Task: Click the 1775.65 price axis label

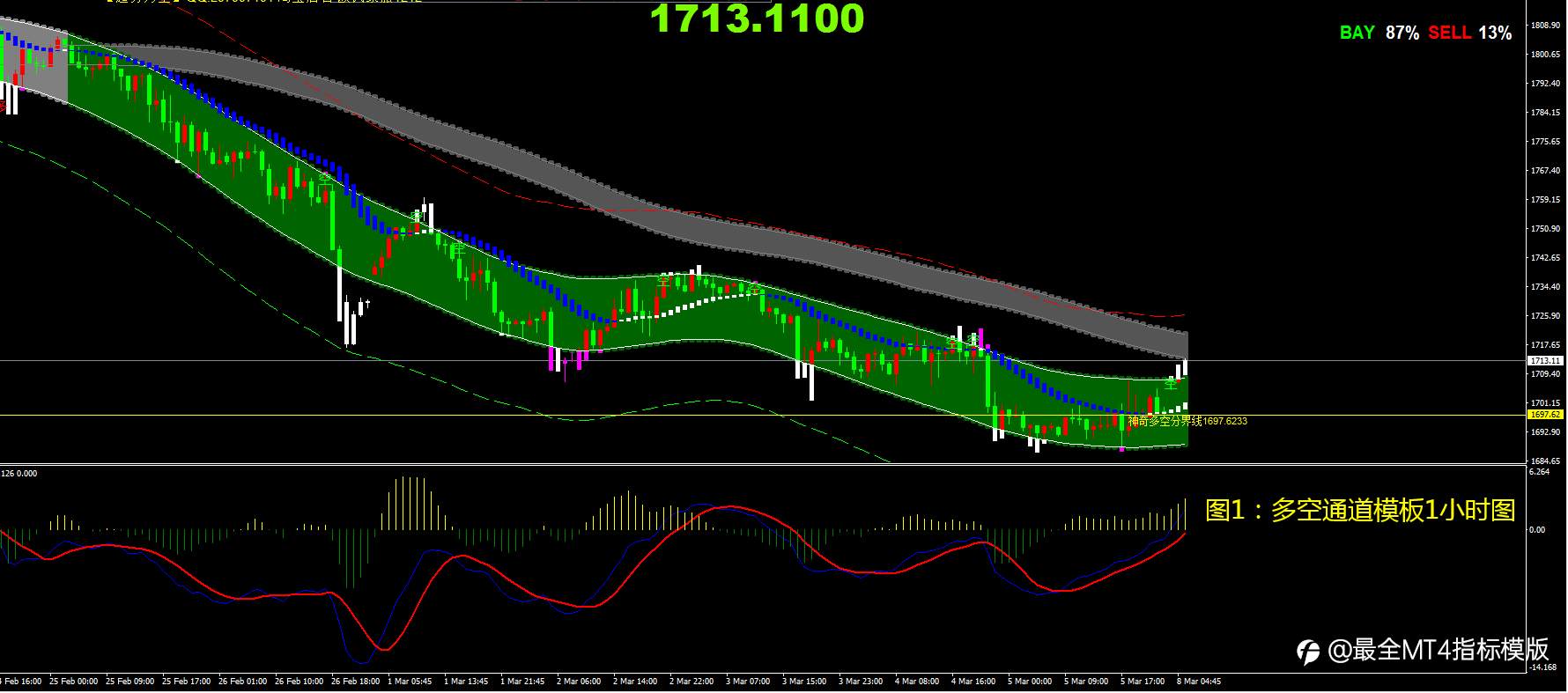Action: (1546, 142)
